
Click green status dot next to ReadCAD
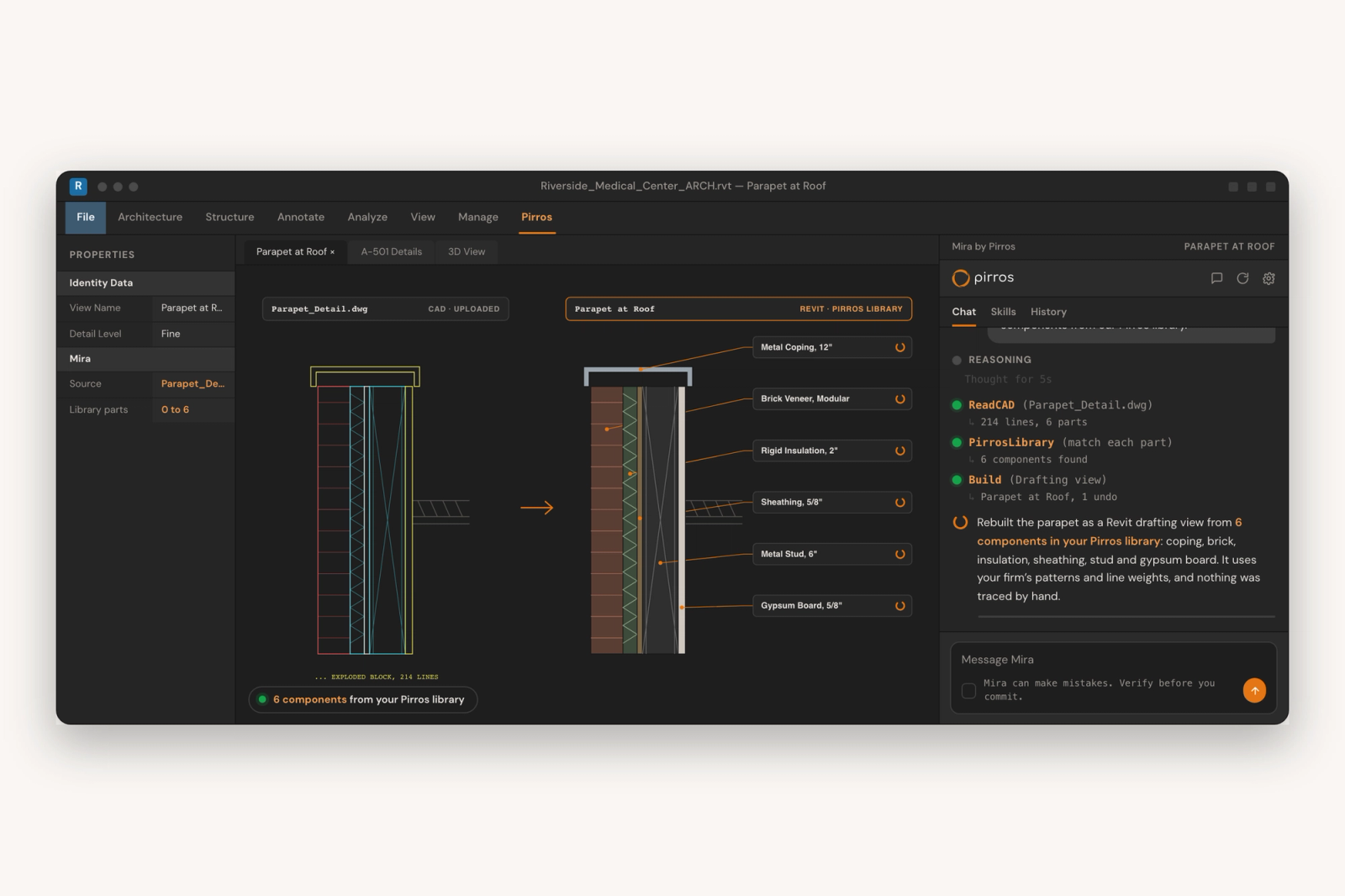point(957,405)
